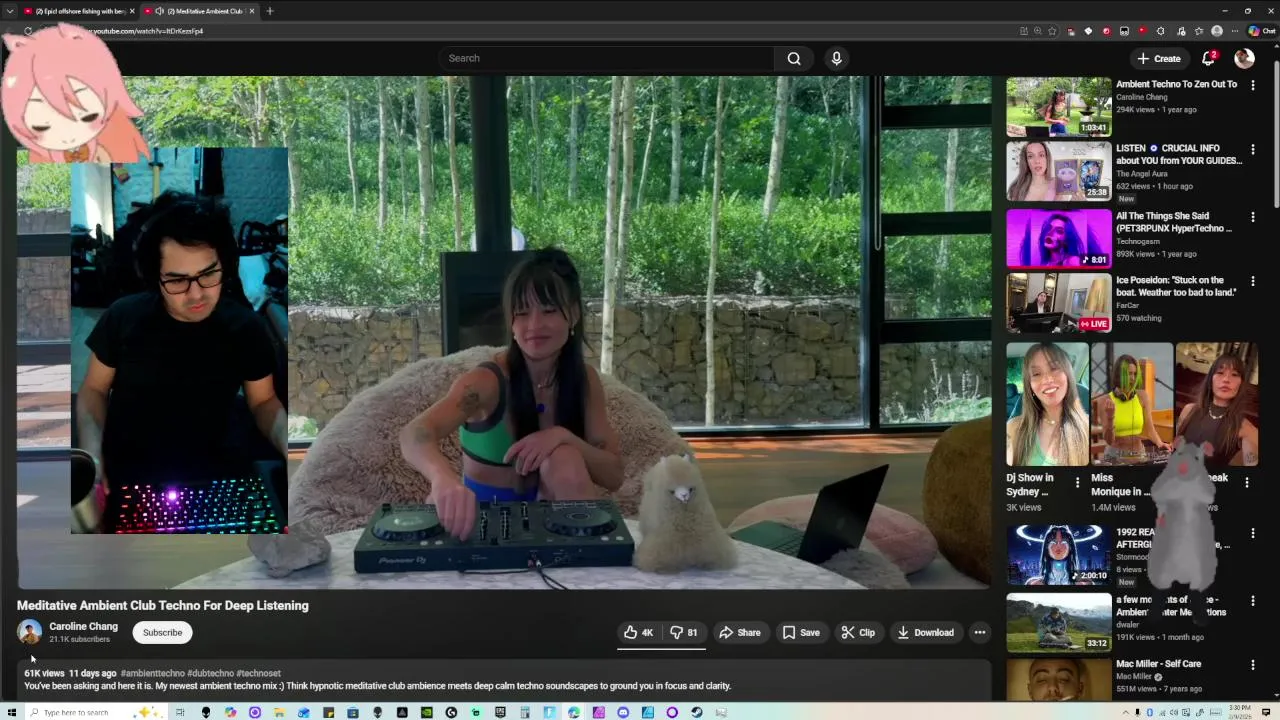Image resolution: width=1280 pixels, height=720 pixels.
Task: Open the YouTube account avatar menu
Action: [x=1244, y=58]
